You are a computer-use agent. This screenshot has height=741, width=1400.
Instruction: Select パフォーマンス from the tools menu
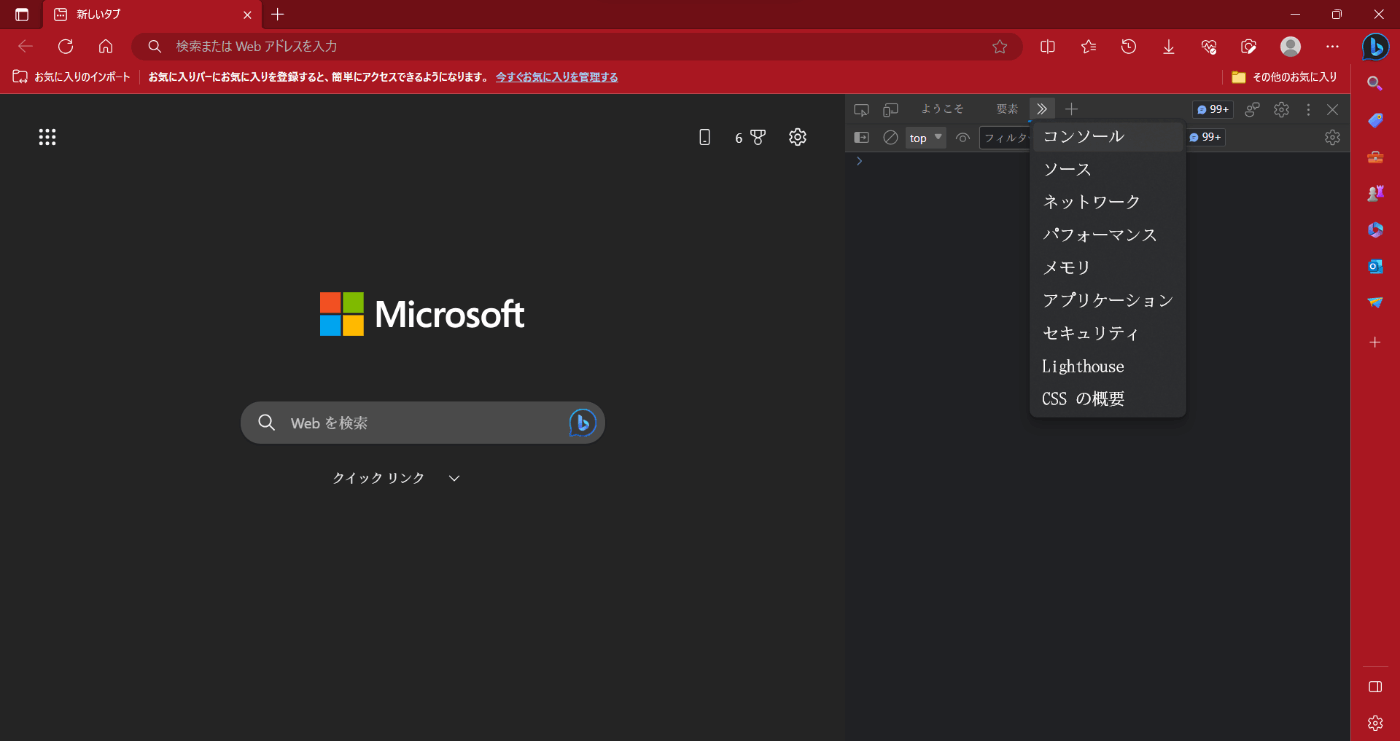click(1107, 235)
